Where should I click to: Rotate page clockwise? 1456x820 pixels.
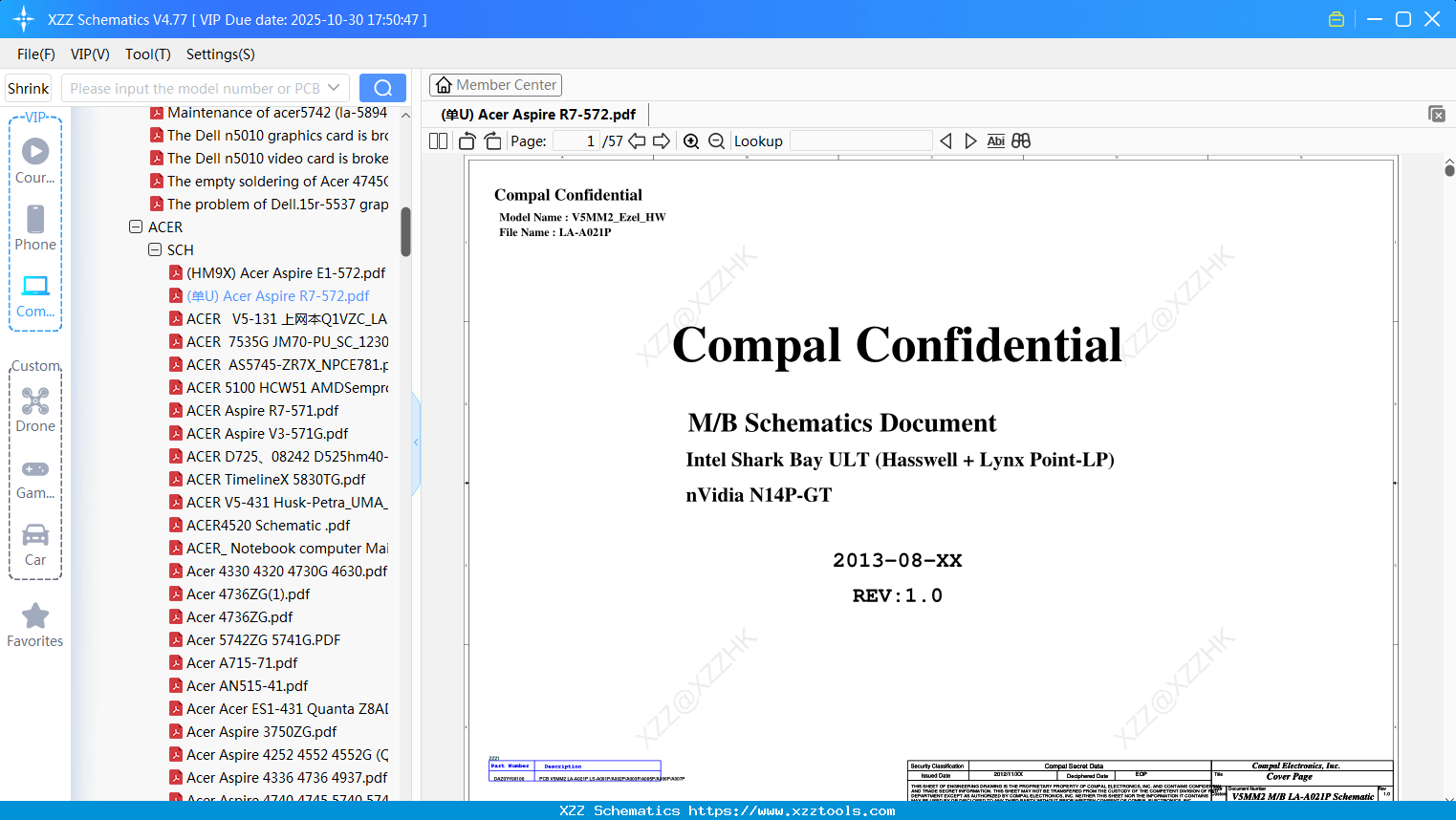[x=492, y=141]
